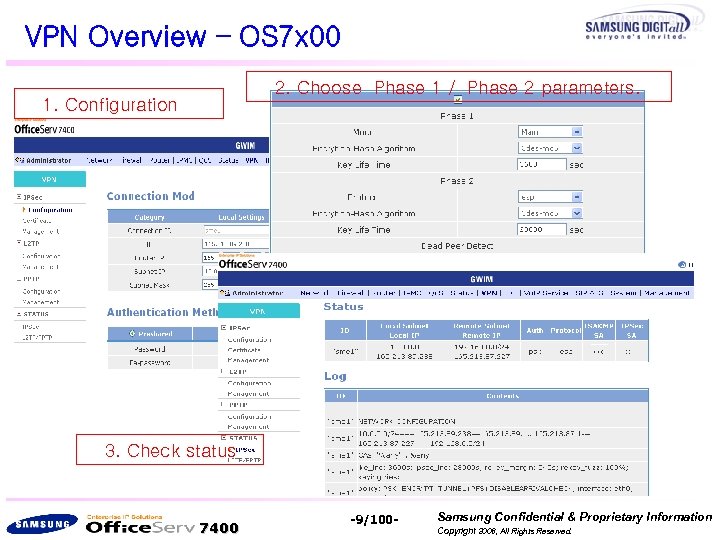Viewport: 720px width, 540px height.
Task: Select Configuration under L2TP in status sidebar
Action: click(x=249, y=382)
